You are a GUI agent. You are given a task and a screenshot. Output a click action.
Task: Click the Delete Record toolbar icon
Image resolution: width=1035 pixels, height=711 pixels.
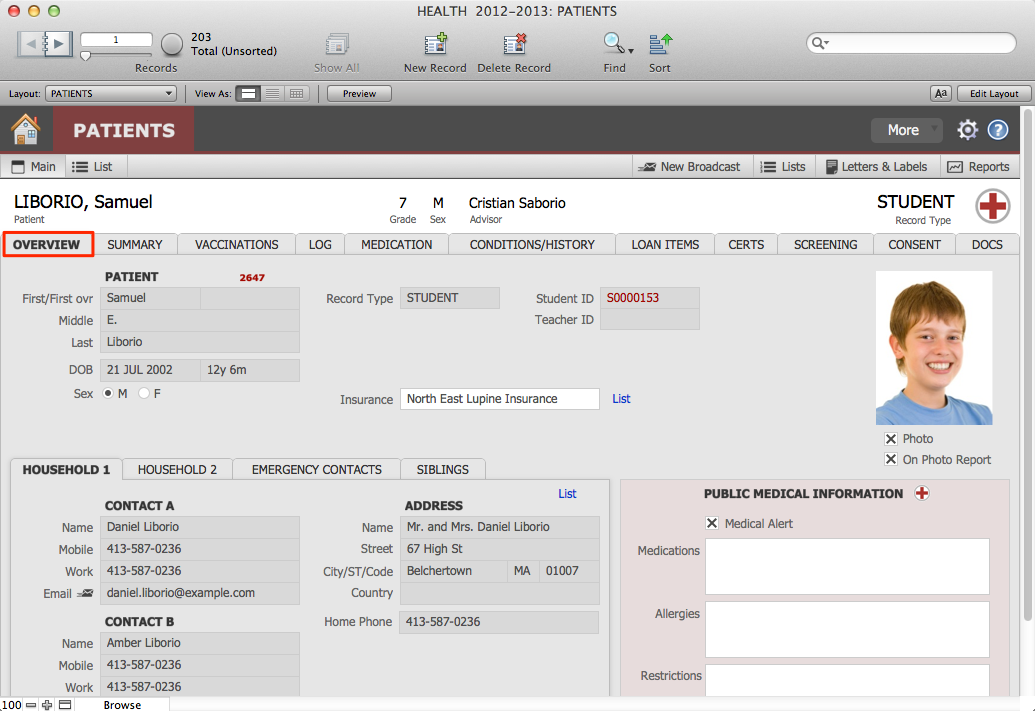tap(514, 45)
